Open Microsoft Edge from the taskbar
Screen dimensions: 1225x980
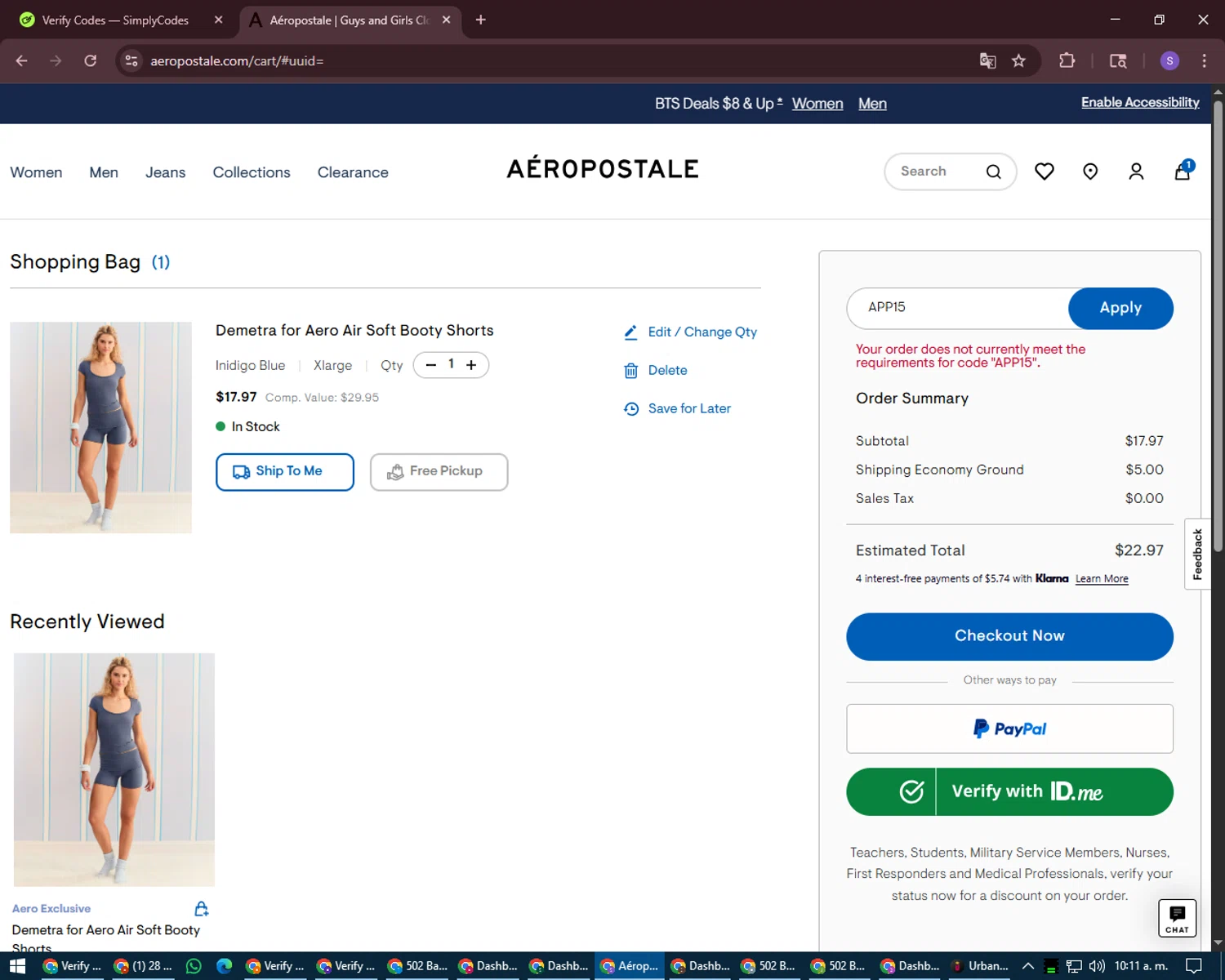224,966
